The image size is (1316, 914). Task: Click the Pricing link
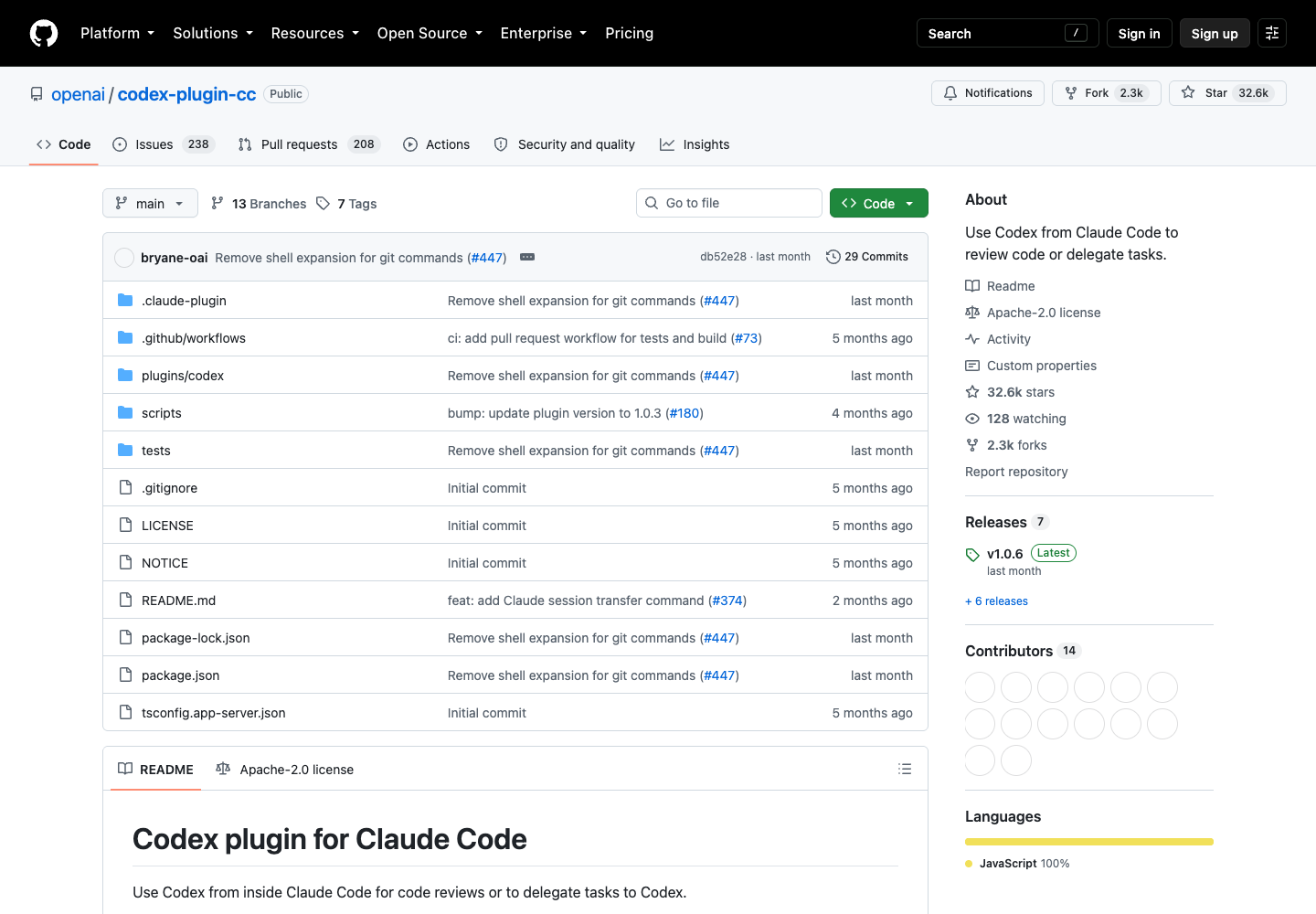629,33
